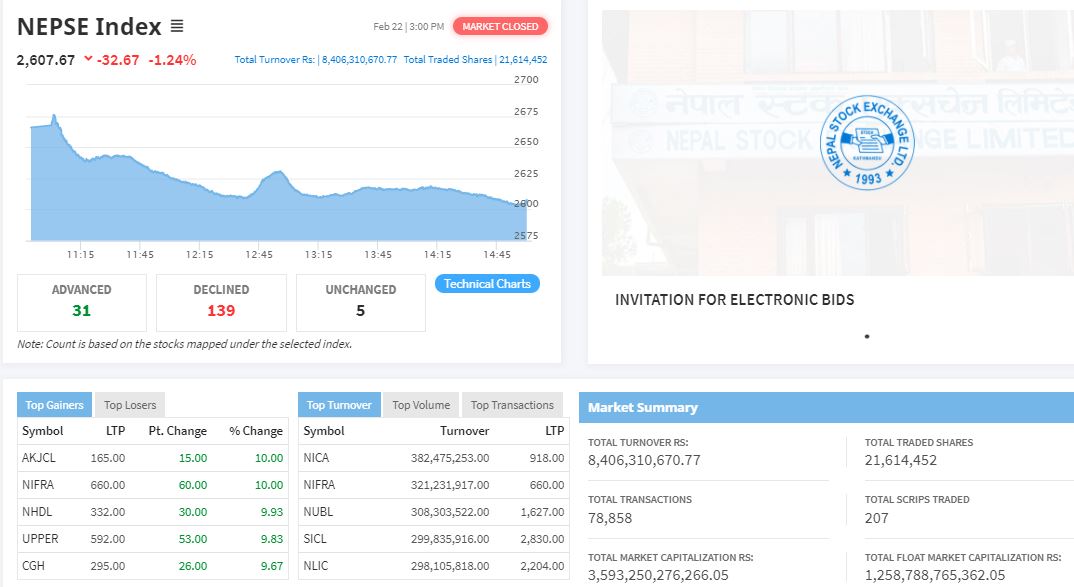1074x587 pixels.
Task: Open the hamburger menu beside NEPSE Index
Action: pos(177,26)
